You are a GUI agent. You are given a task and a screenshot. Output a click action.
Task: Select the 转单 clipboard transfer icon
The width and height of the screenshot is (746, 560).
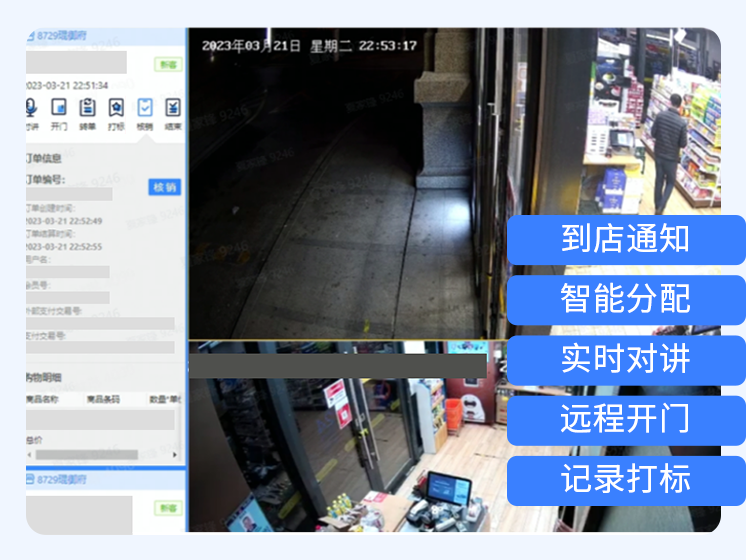(88, 108)
